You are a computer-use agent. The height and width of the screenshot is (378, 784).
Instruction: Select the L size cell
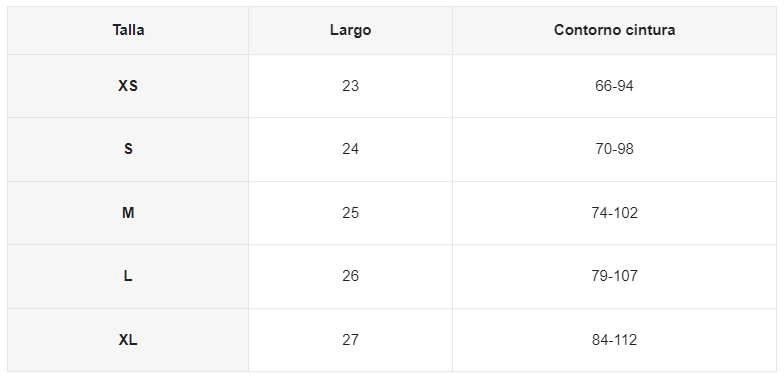[x=128, y=276]
